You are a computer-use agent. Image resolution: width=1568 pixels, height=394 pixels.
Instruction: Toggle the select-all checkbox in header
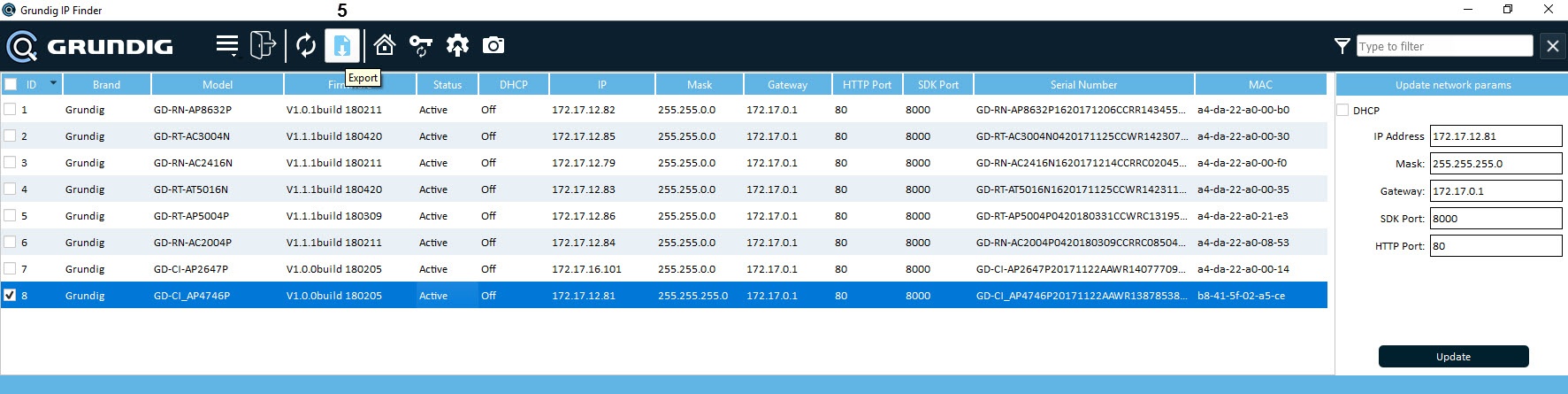pos(11,84)
